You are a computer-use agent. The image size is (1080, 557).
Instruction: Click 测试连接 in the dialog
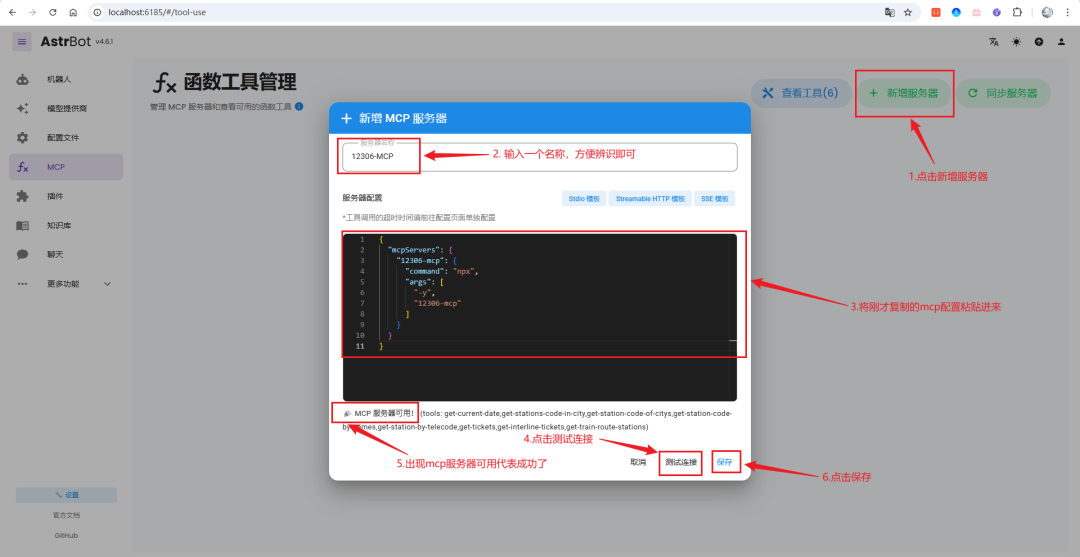(681, 462)
